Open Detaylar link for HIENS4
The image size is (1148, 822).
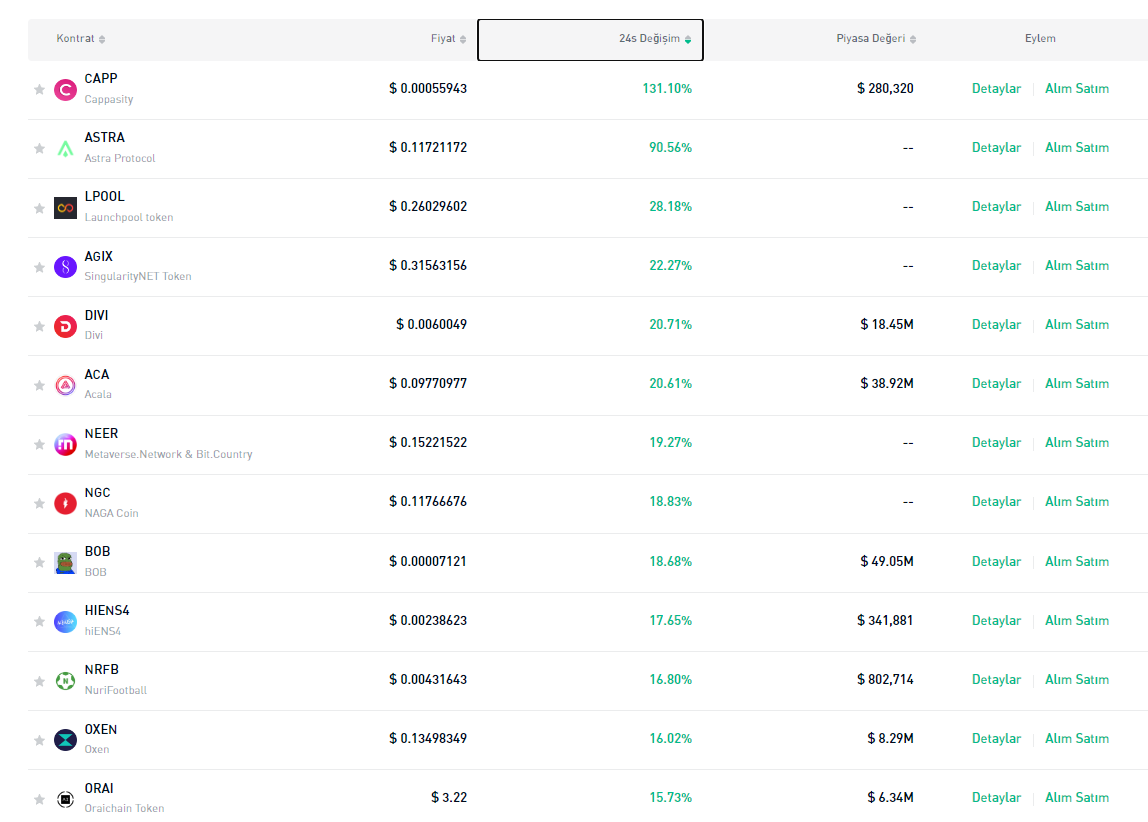pyautogui.click(x=996, y=620)
